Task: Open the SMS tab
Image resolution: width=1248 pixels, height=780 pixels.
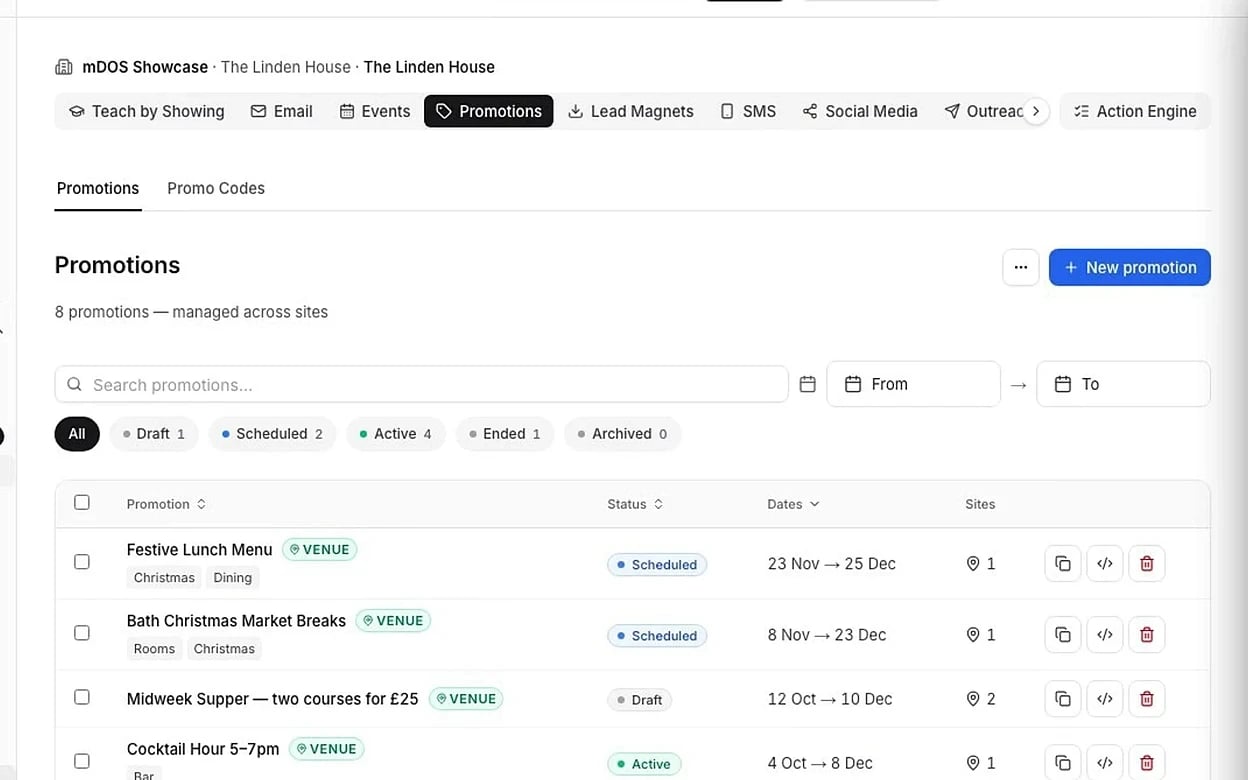Action: click(749, 111)
